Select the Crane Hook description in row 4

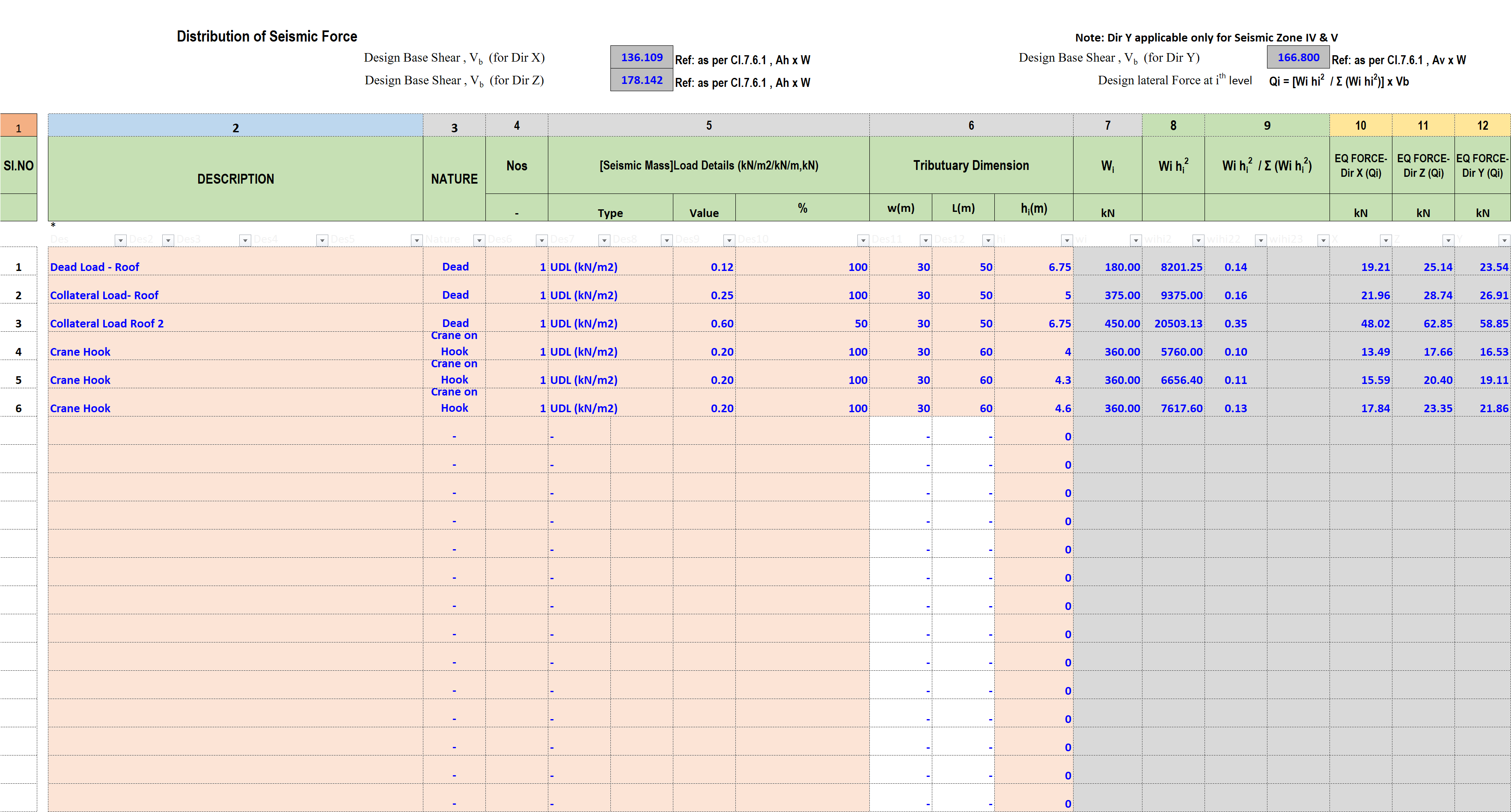(x=235, y=345)
